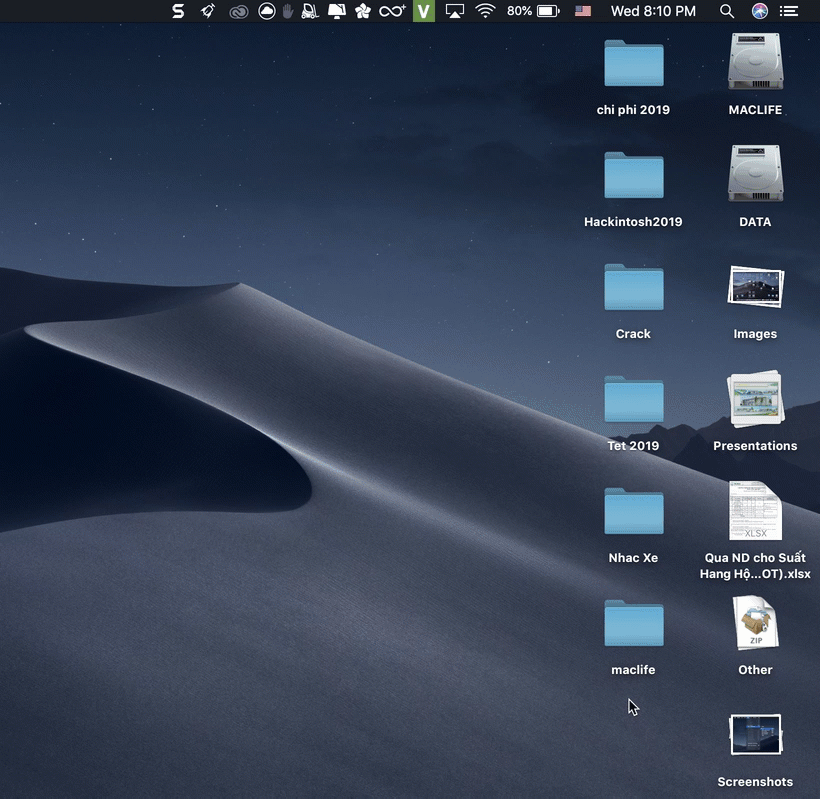The width and height of the screenshot is (820, 799).
Task: Open the US flag input source menu
Action: [583, 11]
